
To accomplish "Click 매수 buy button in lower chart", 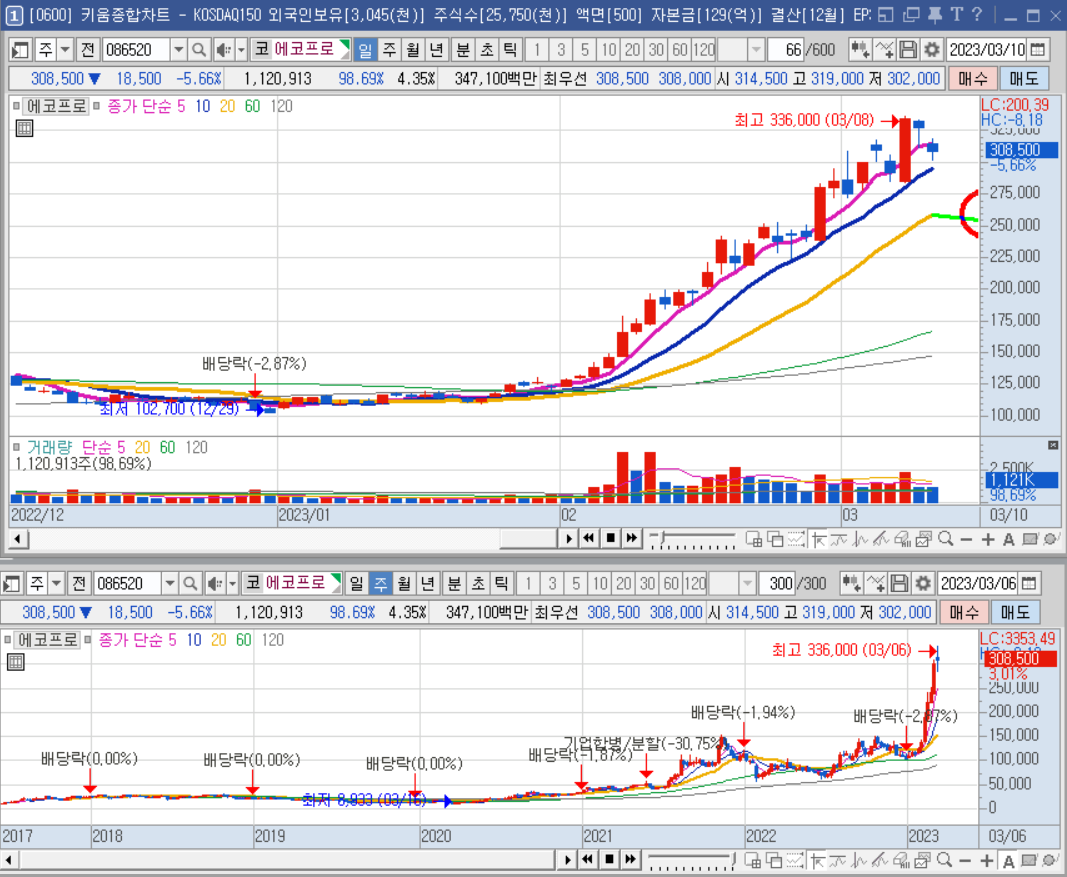I will (x=963, y=612).
